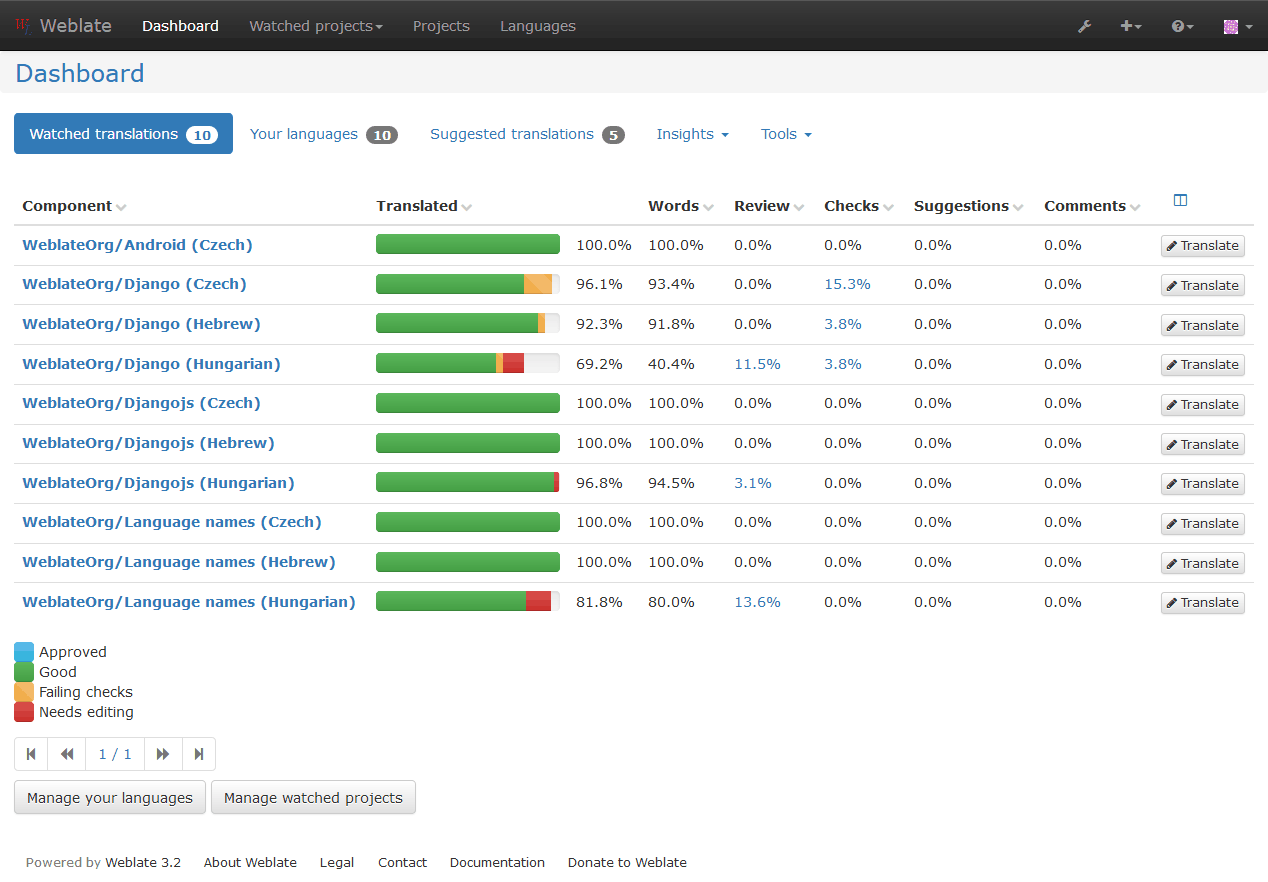
Task: Select the Watched translations tab
Action: tap(123, 134)
